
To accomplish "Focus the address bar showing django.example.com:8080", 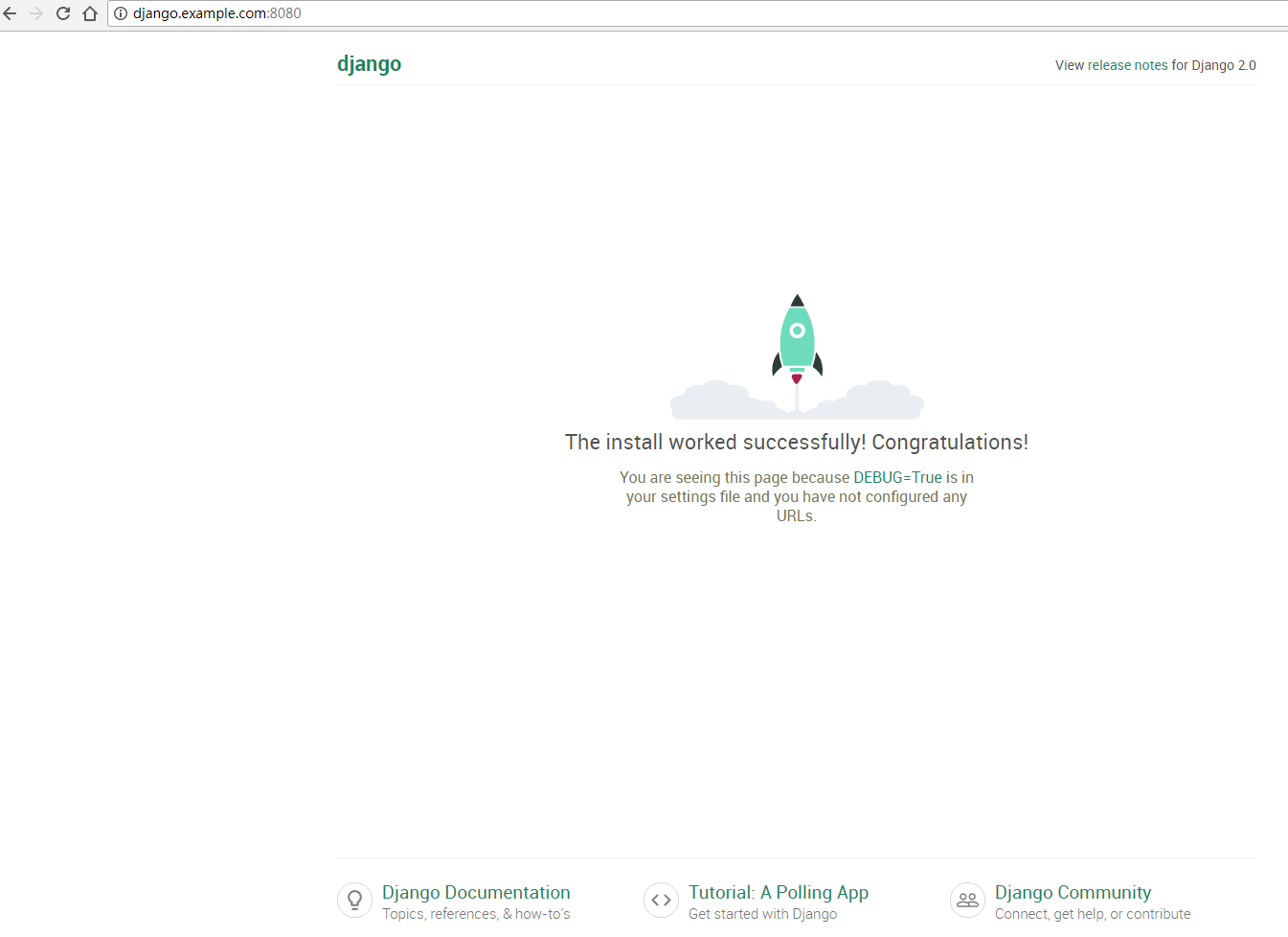I will click(x=697, y=13).
